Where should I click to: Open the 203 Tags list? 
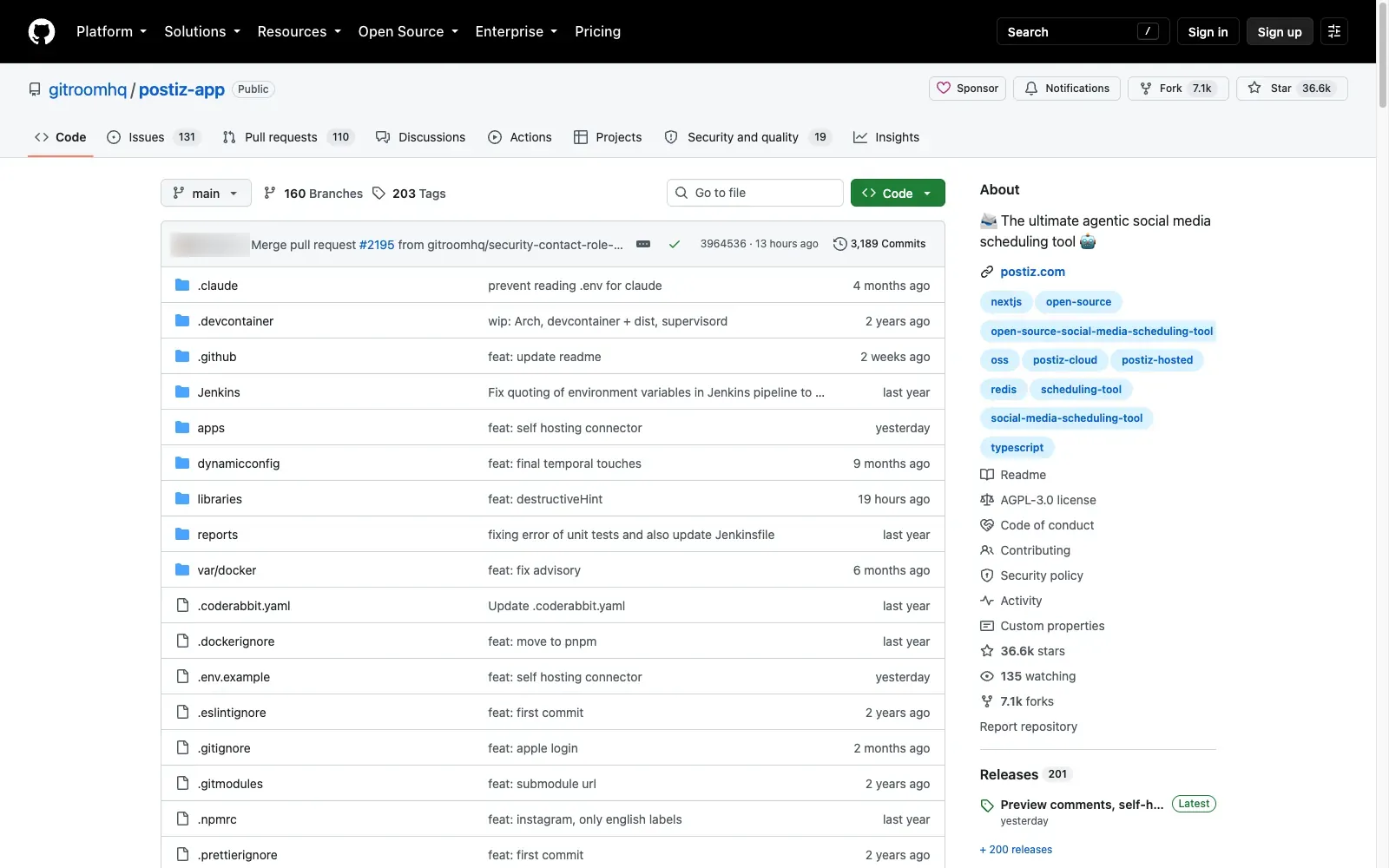point(409,194)
